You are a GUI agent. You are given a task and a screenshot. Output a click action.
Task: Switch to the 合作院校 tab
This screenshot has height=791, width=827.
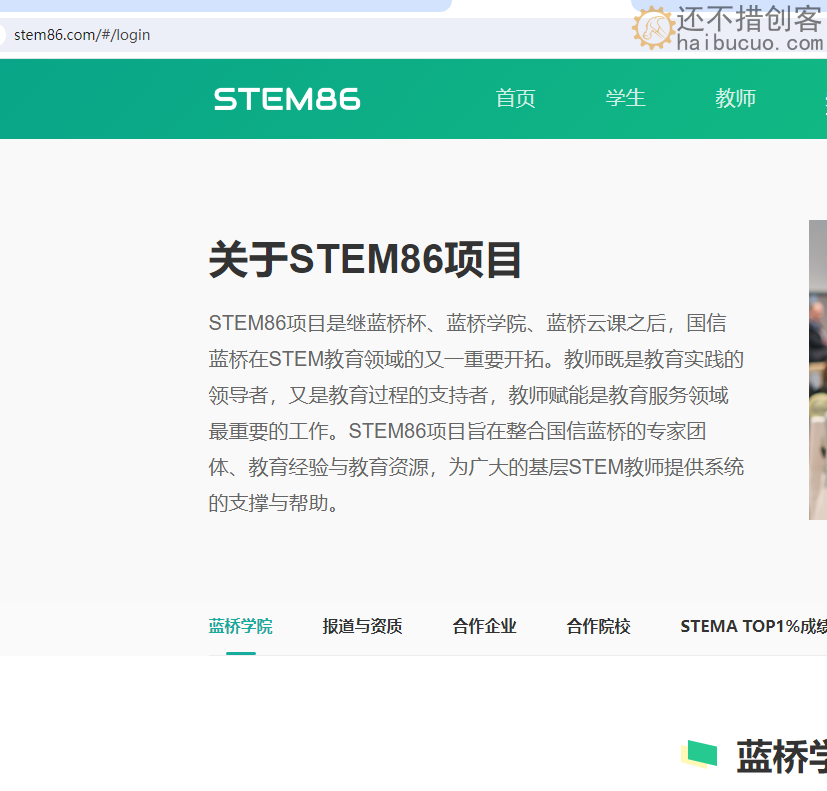click(598, 626)
